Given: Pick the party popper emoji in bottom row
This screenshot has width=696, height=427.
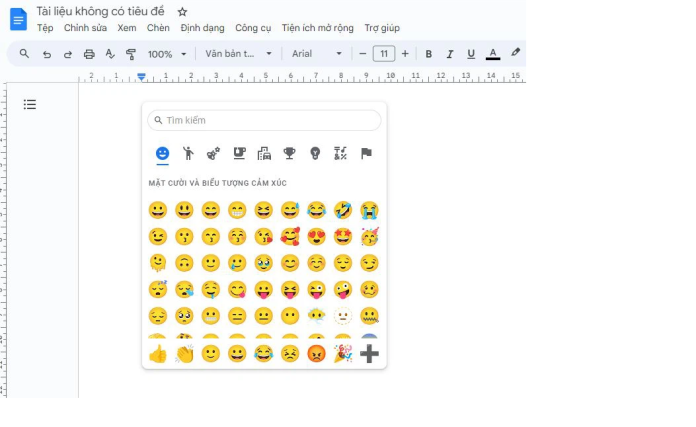Looking at the screenshot, I should coord(343,354).
